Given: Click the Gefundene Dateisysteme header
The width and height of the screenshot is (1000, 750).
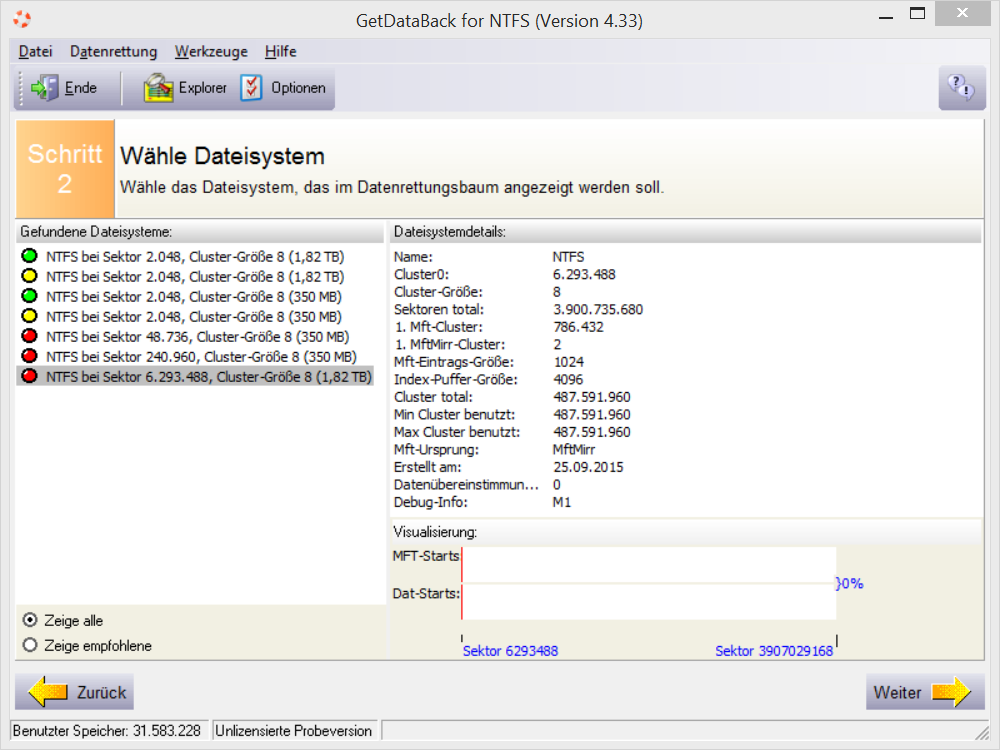Looking at the screenshot, I should tap(201, 232).
